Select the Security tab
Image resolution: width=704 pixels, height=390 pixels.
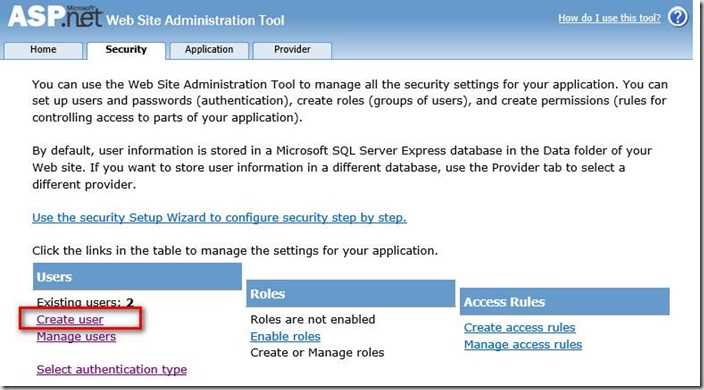click(126, 50)
